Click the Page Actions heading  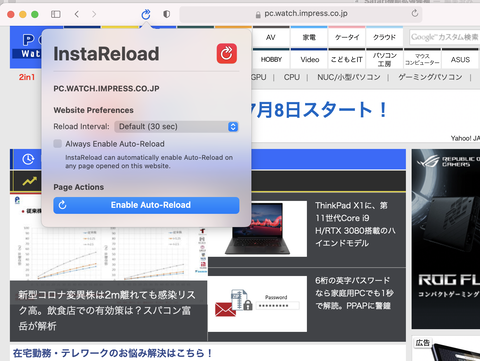pos(79,187)
